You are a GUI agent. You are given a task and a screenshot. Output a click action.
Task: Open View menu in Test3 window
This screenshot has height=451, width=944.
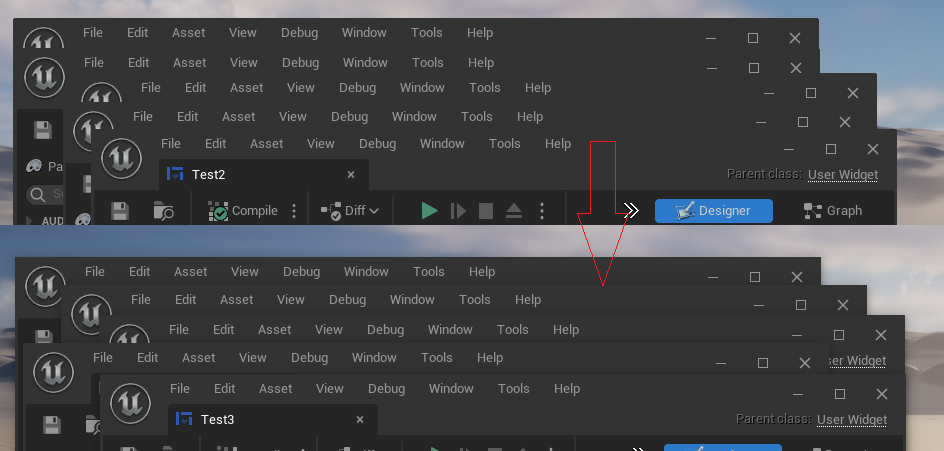[329, 388]
